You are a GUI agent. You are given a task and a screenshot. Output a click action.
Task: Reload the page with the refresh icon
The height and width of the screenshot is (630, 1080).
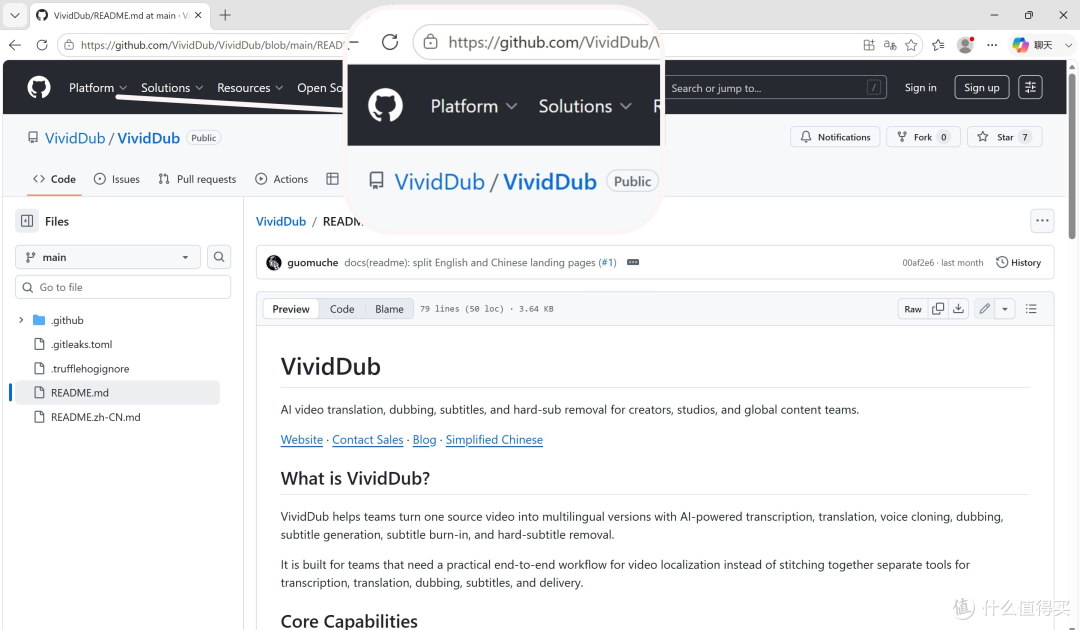[x=42, y=45]
